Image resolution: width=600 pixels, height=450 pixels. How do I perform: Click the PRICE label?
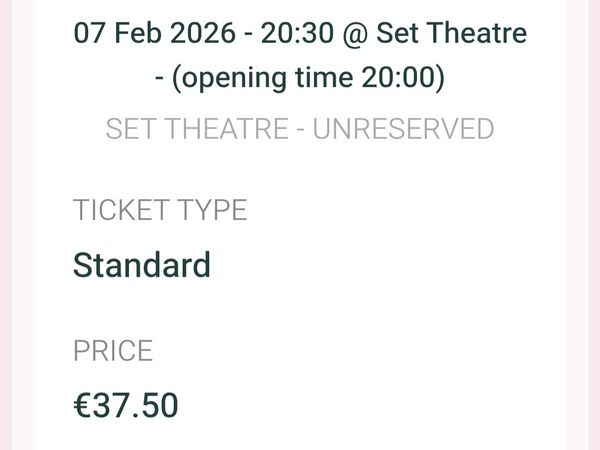[x=113, y=351]
